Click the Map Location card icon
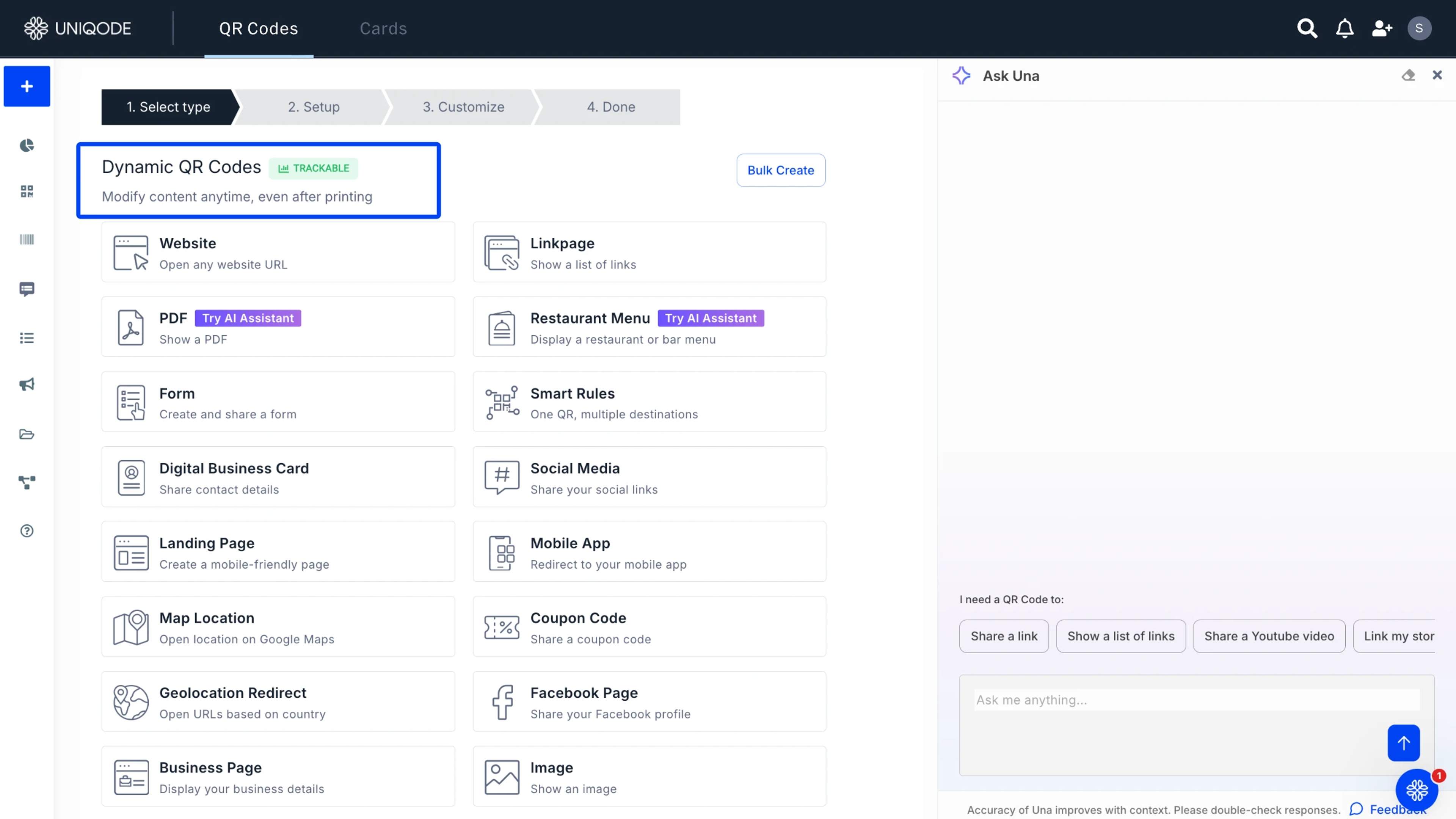Image resolution: width=1456 pixels, height=819 pixels. click(130, 628)
